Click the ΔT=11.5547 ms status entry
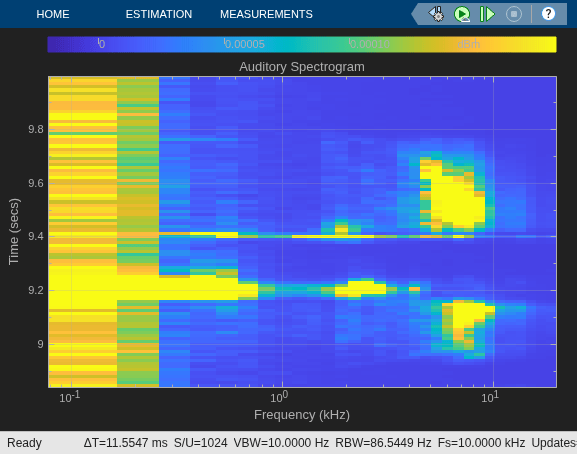The width and height of the screenshot is (577, 454). point(125,443)
